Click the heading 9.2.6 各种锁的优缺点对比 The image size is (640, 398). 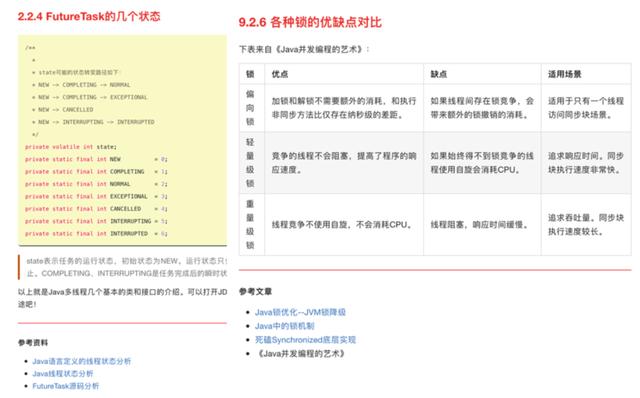click(310, 22)
